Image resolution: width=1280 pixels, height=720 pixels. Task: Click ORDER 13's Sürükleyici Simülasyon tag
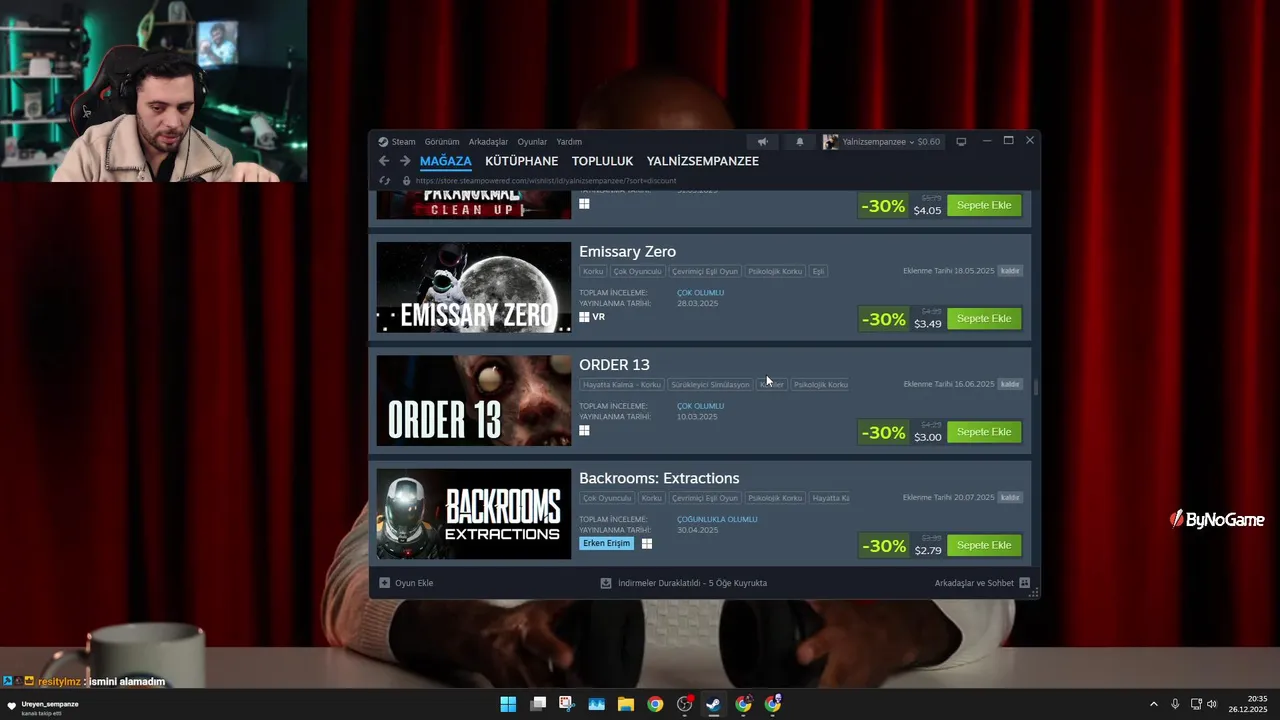(711, 384)
